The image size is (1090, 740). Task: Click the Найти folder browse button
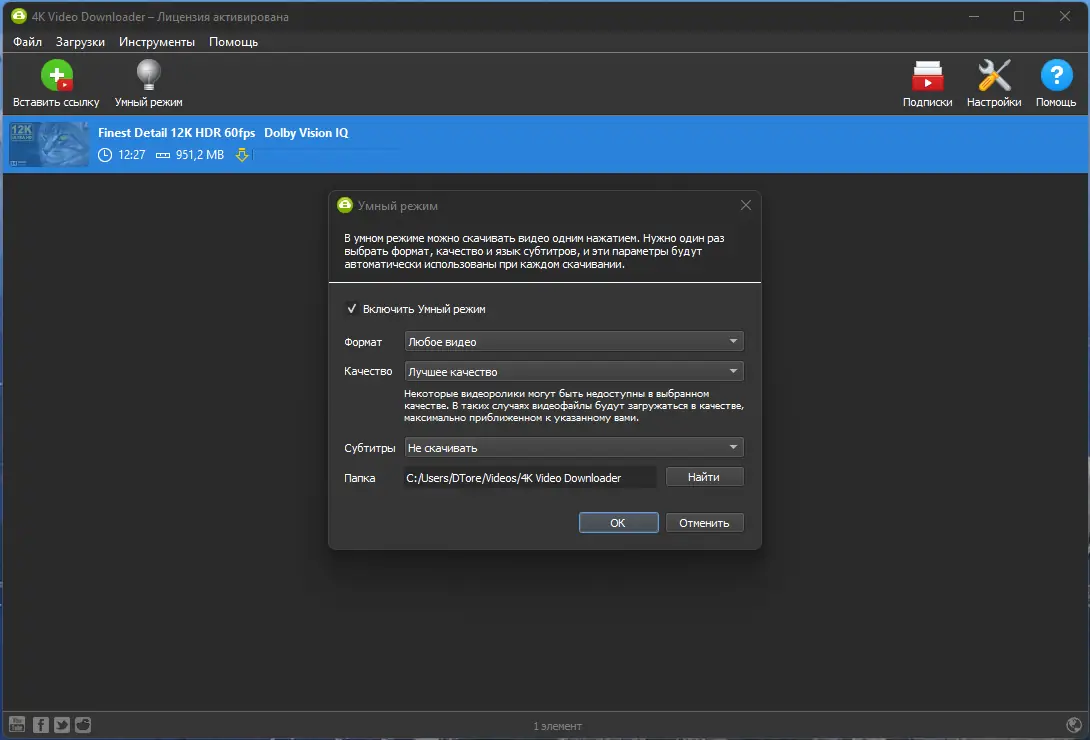(x=704, y=477)
